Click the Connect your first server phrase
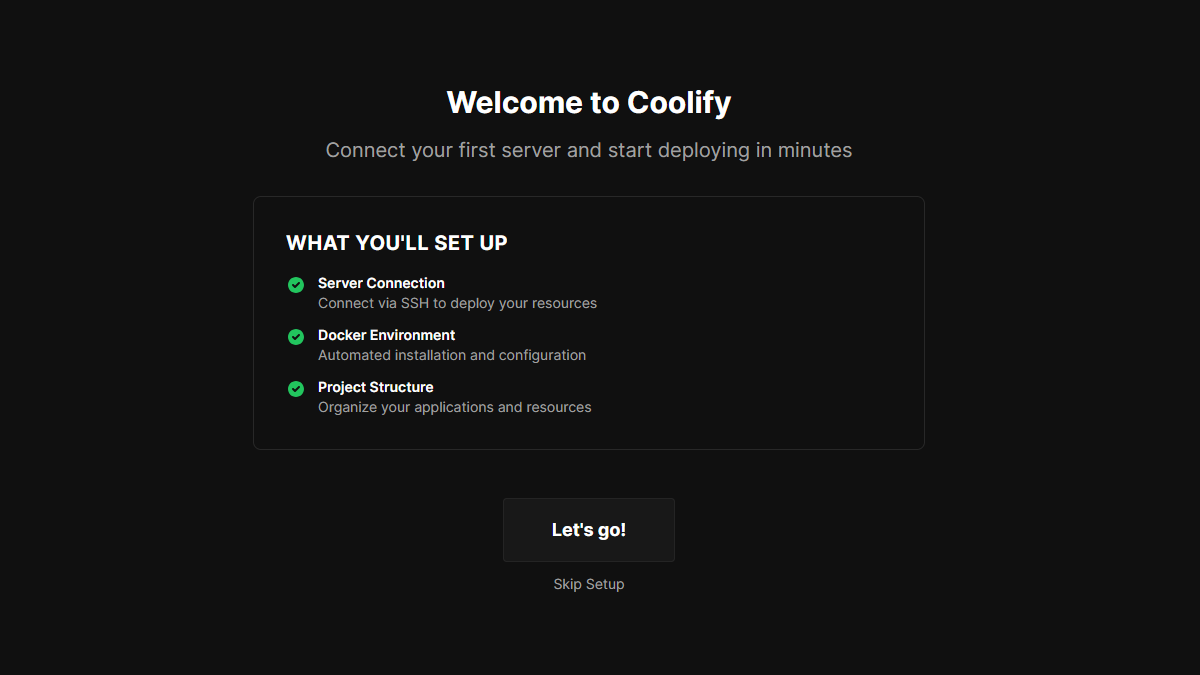The image size is (1200, 675). click(x=443, y=150)
